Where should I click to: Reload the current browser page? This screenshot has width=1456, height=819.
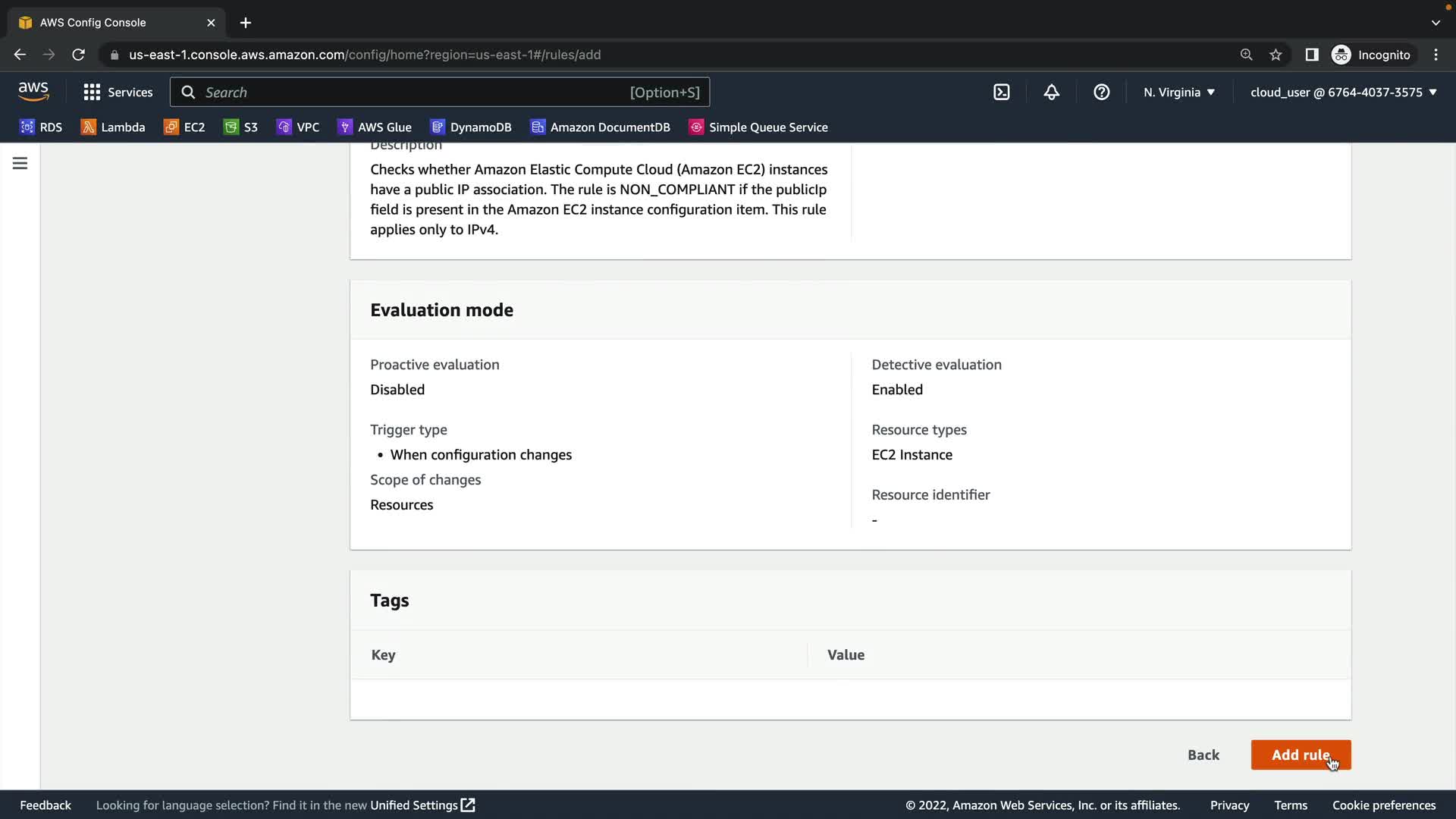pyautogui.click(x=78, y=55)
